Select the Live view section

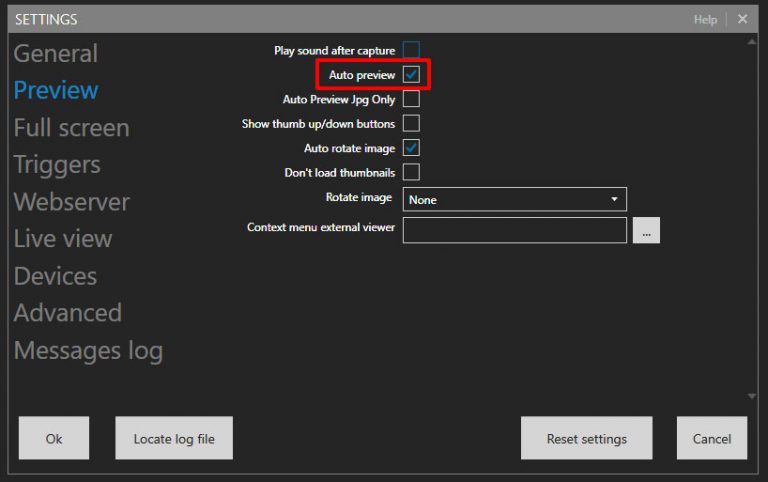point(63,239)
